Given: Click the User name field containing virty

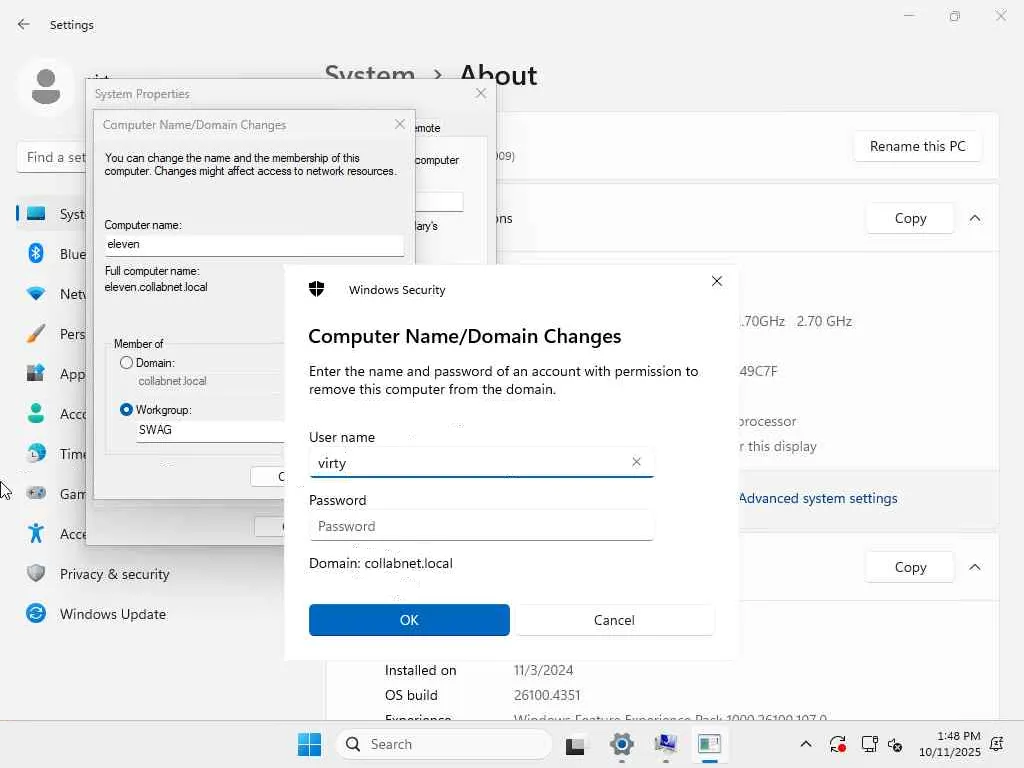Looking at the screenshot, I should point(481,462).
